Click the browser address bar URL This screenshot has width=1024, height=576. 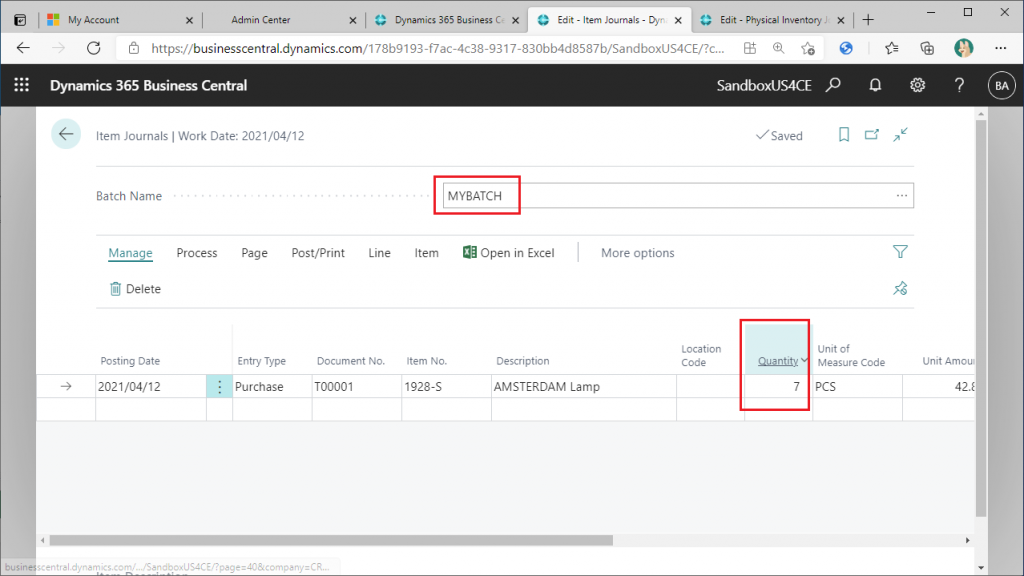pos(438,48)
